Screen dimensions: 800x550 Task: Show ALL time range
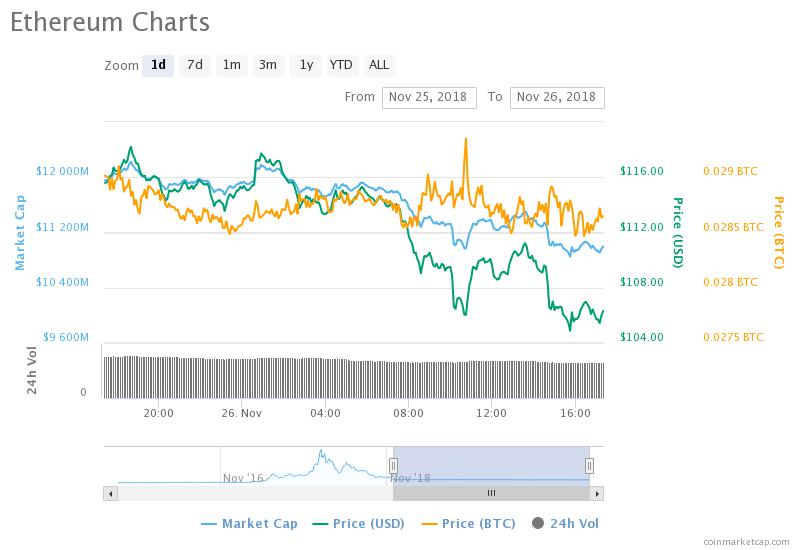click(379, 65)
